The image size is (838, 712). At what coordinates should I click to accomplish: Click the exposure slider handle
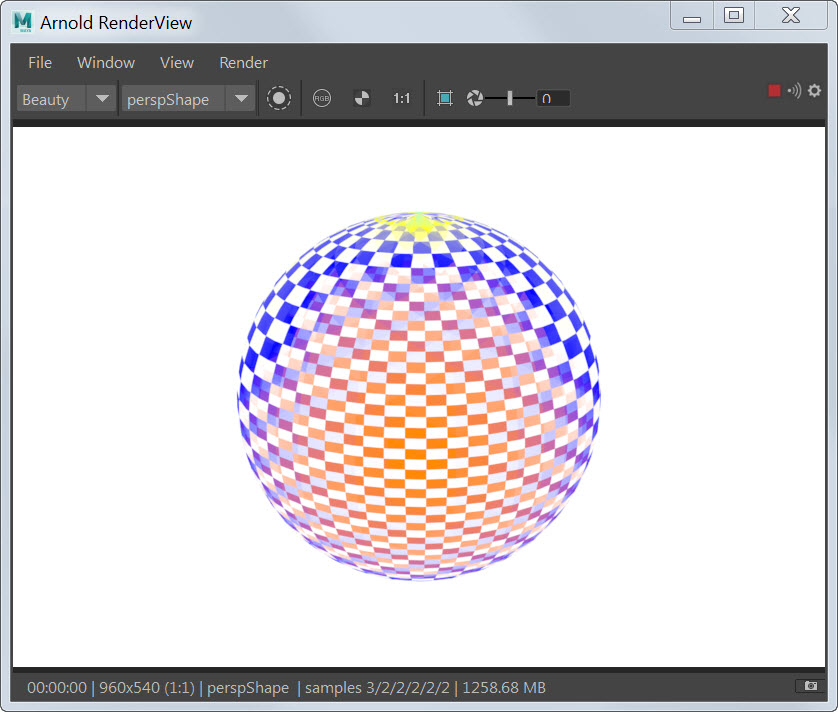(x=510, y=98)
